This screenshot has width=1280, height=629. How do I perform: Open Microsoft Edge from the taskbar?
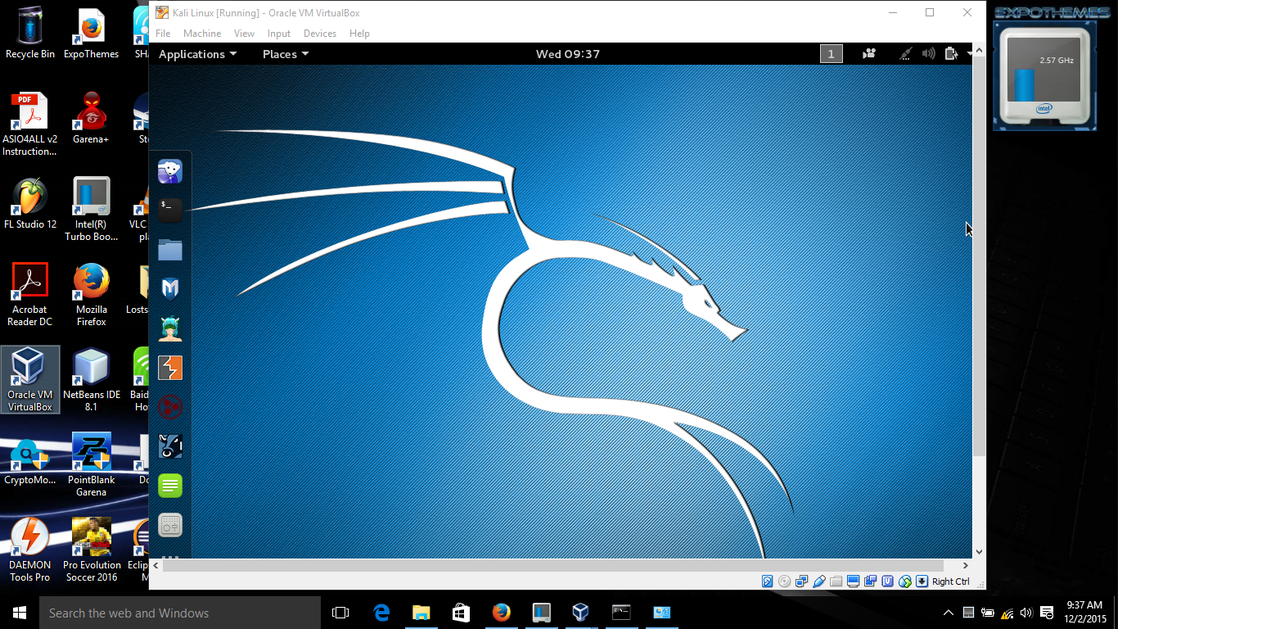pos(381,612)
